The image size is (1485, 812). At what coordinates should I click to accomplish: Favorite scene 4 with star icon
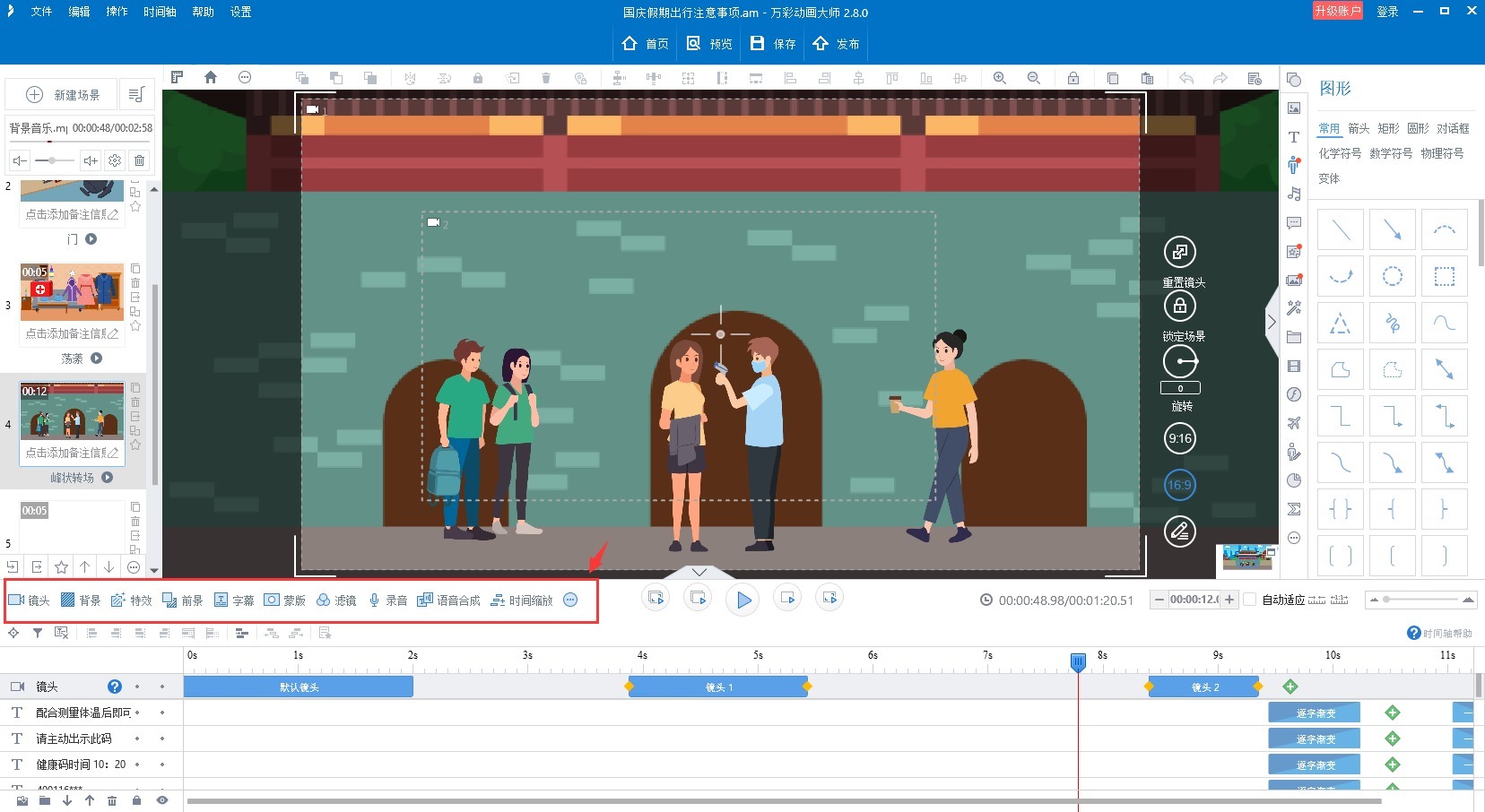(x=135, y=445)
